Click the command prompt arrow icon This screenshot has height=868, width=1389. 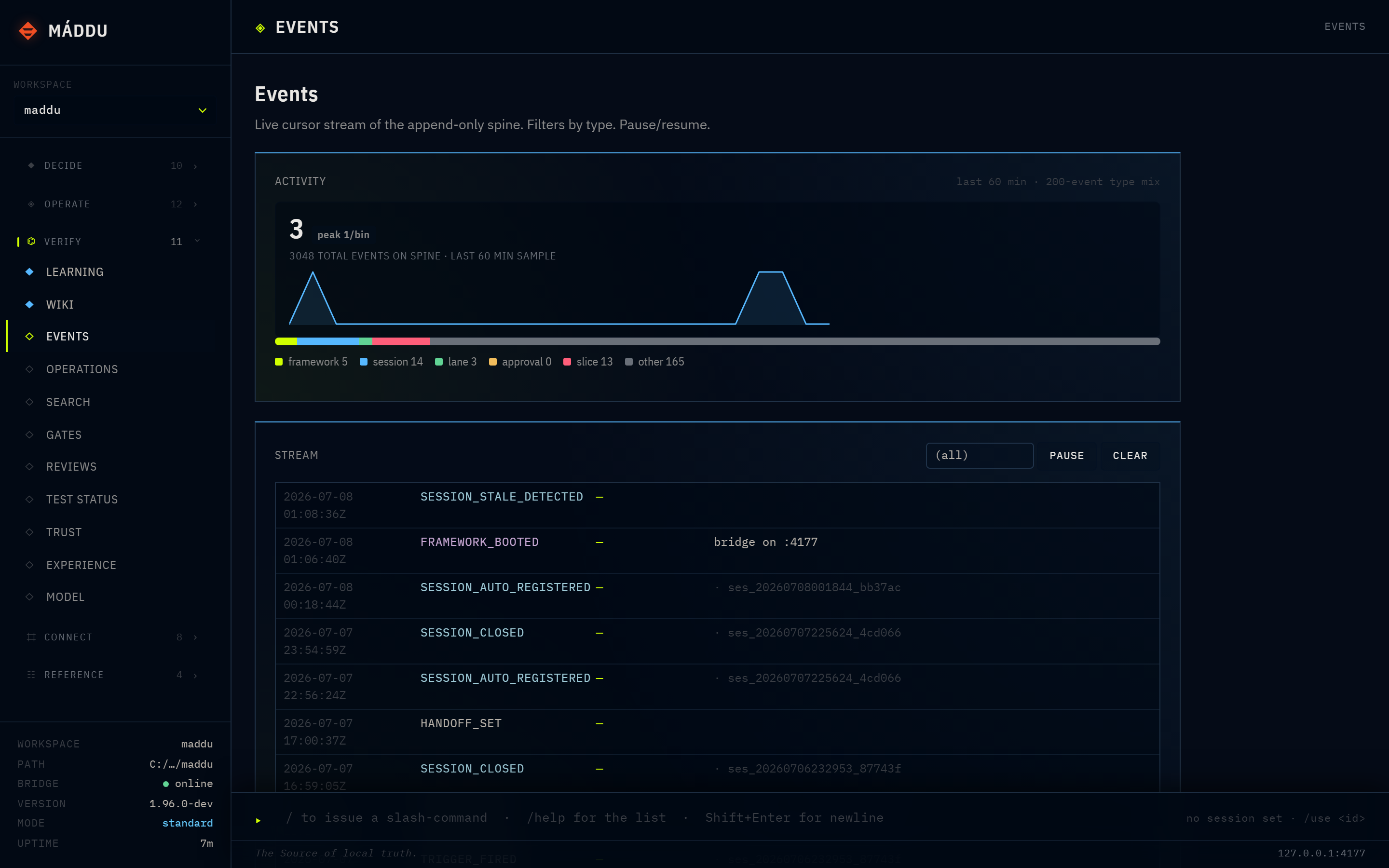pyautogui.click(x=259, y=820)
